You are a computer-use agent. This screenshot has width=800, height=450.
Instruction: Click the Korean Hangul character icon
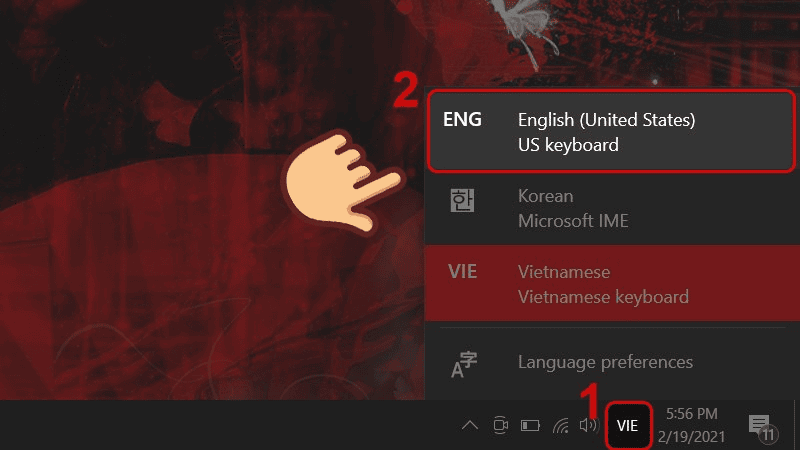pos(462,200)
